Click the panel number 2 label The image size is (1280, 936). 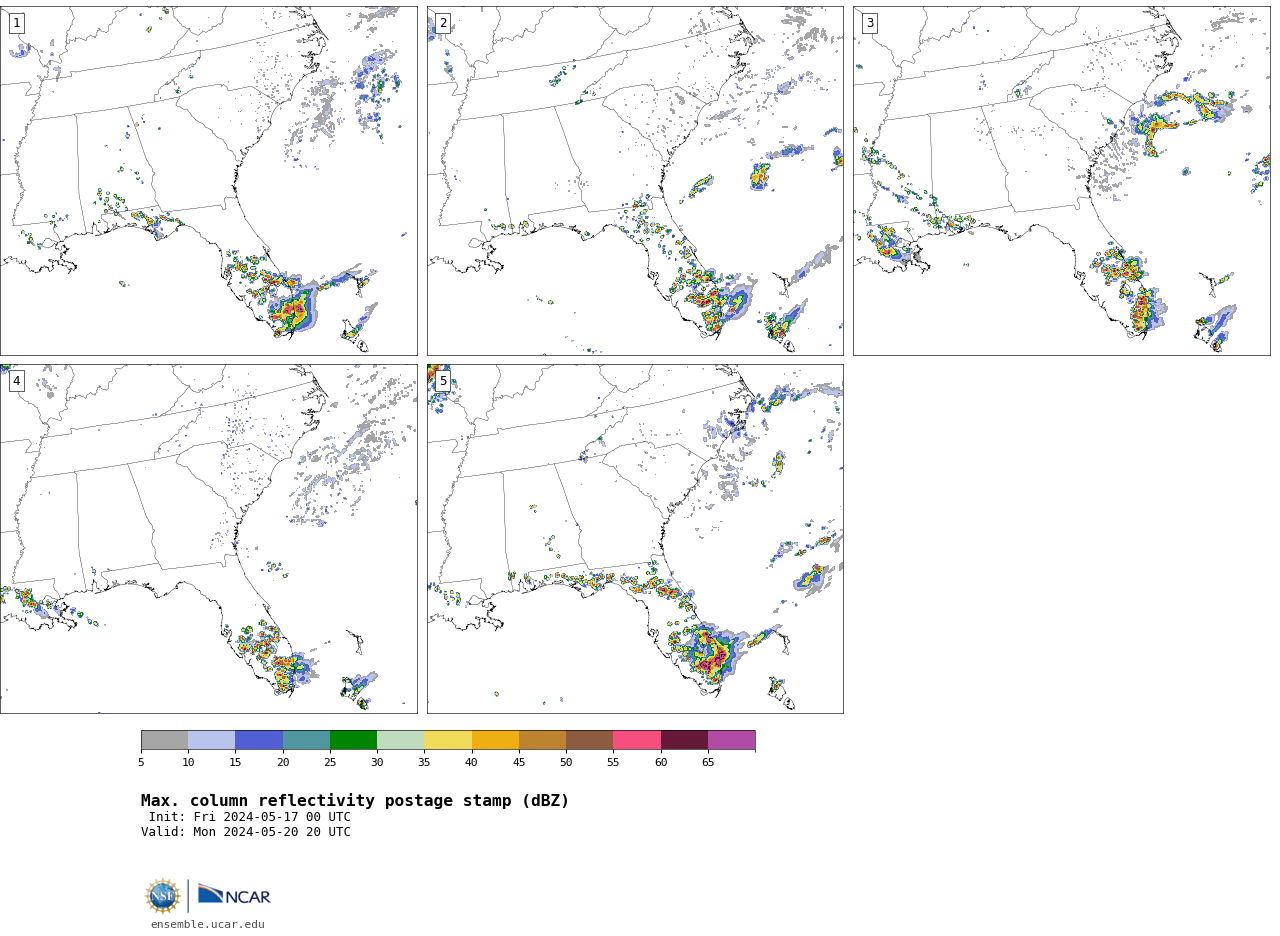point(443,23)
